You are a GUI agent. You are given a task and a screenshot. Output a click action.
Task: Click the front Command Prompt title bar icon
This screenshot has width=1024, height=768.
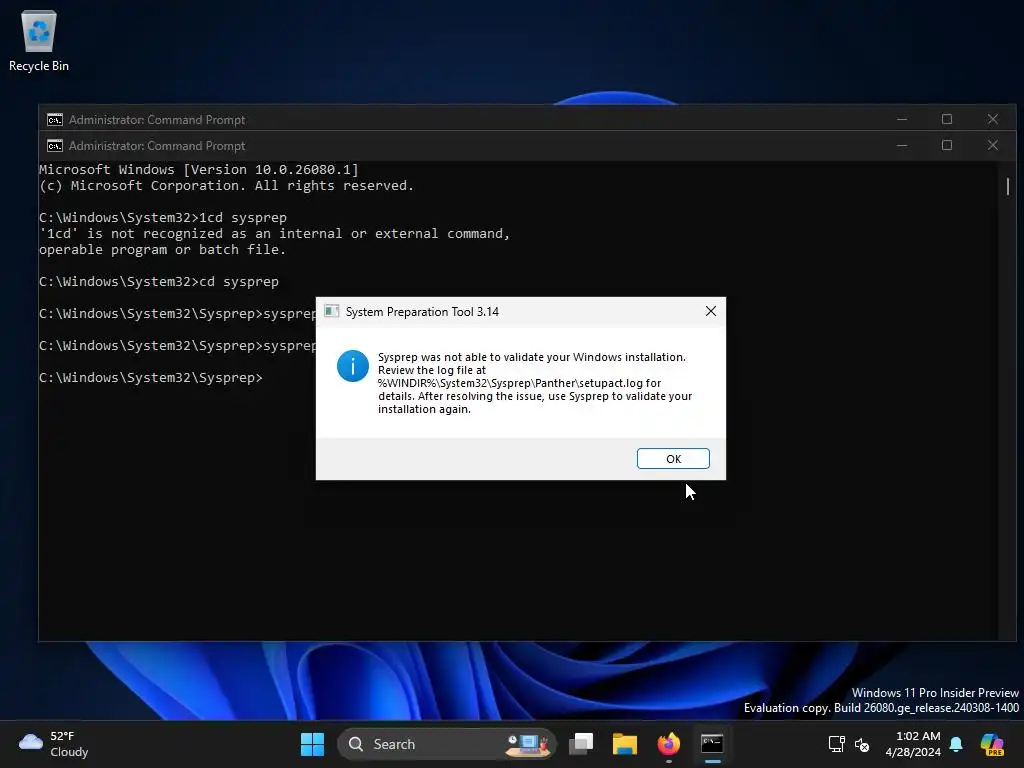click(x=55, y=146)
